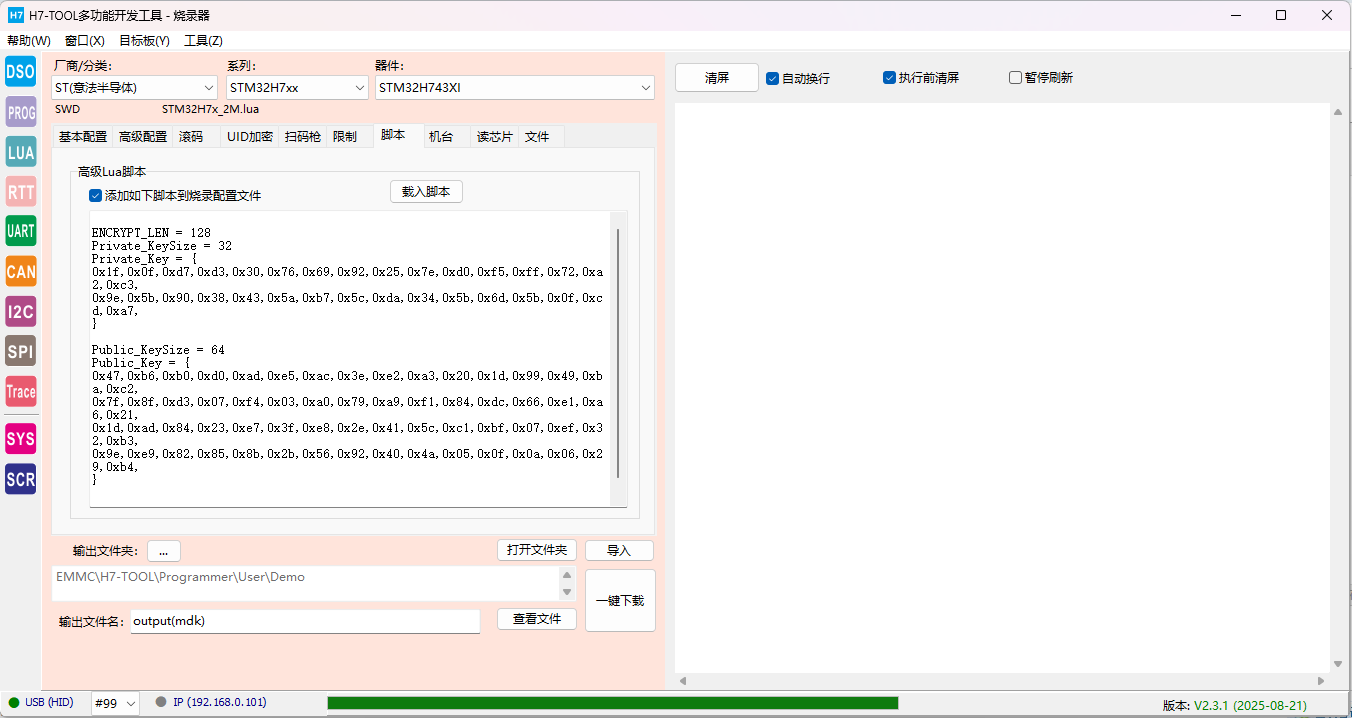
Task: Expand the STM32H743XI device dropdown
Action: 514,88
